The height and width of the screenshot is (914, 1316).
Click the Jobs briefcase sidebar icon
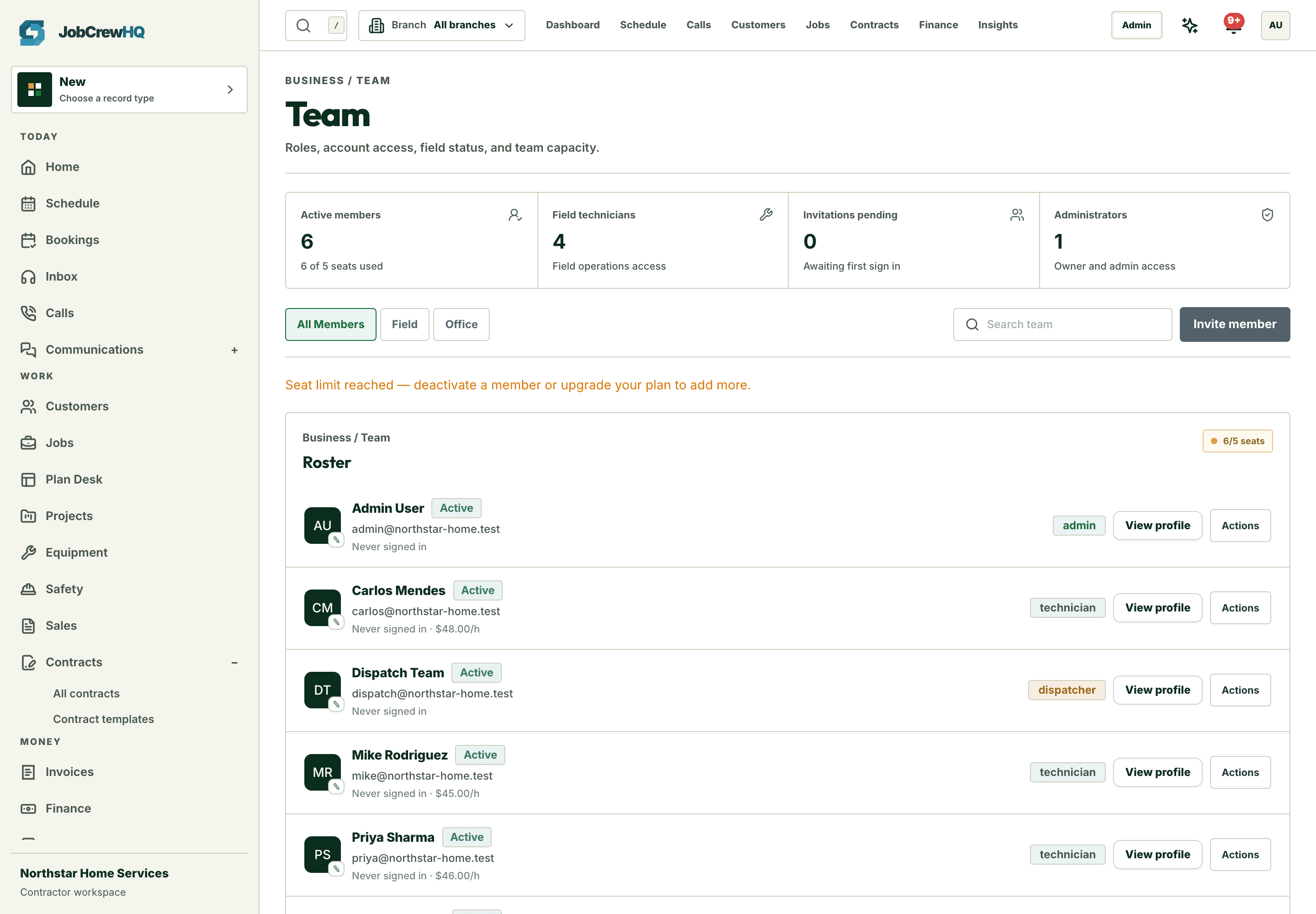[28, 443]
